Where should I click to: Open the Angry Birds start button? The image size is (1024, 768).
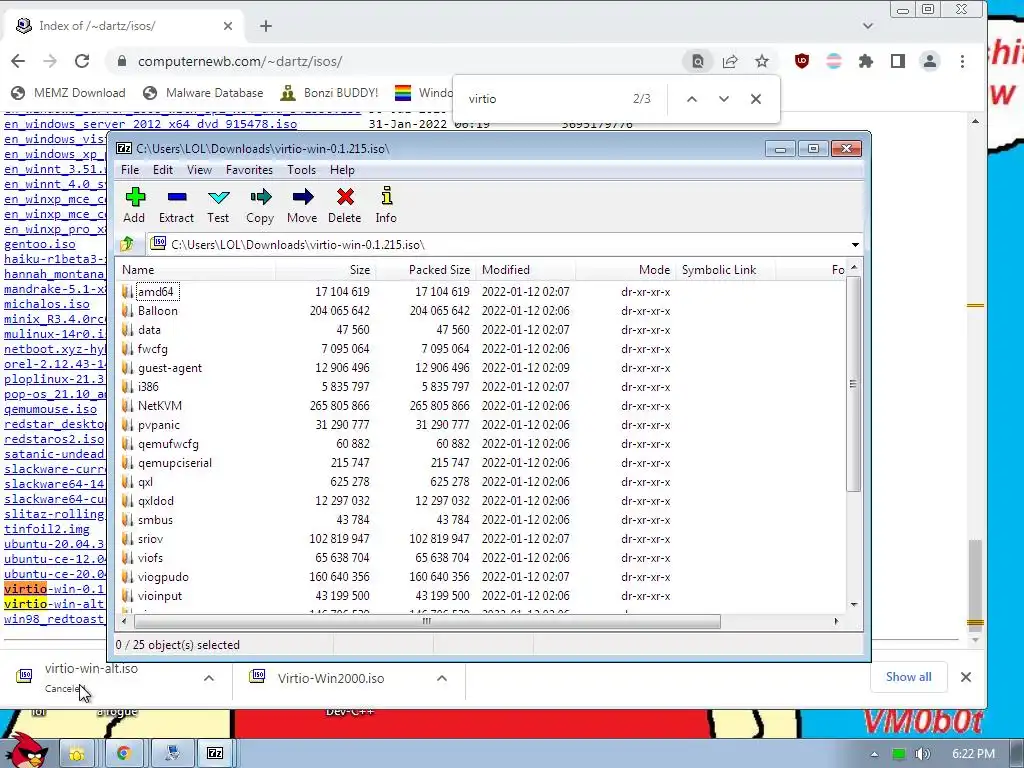click(x=27, y=751)
